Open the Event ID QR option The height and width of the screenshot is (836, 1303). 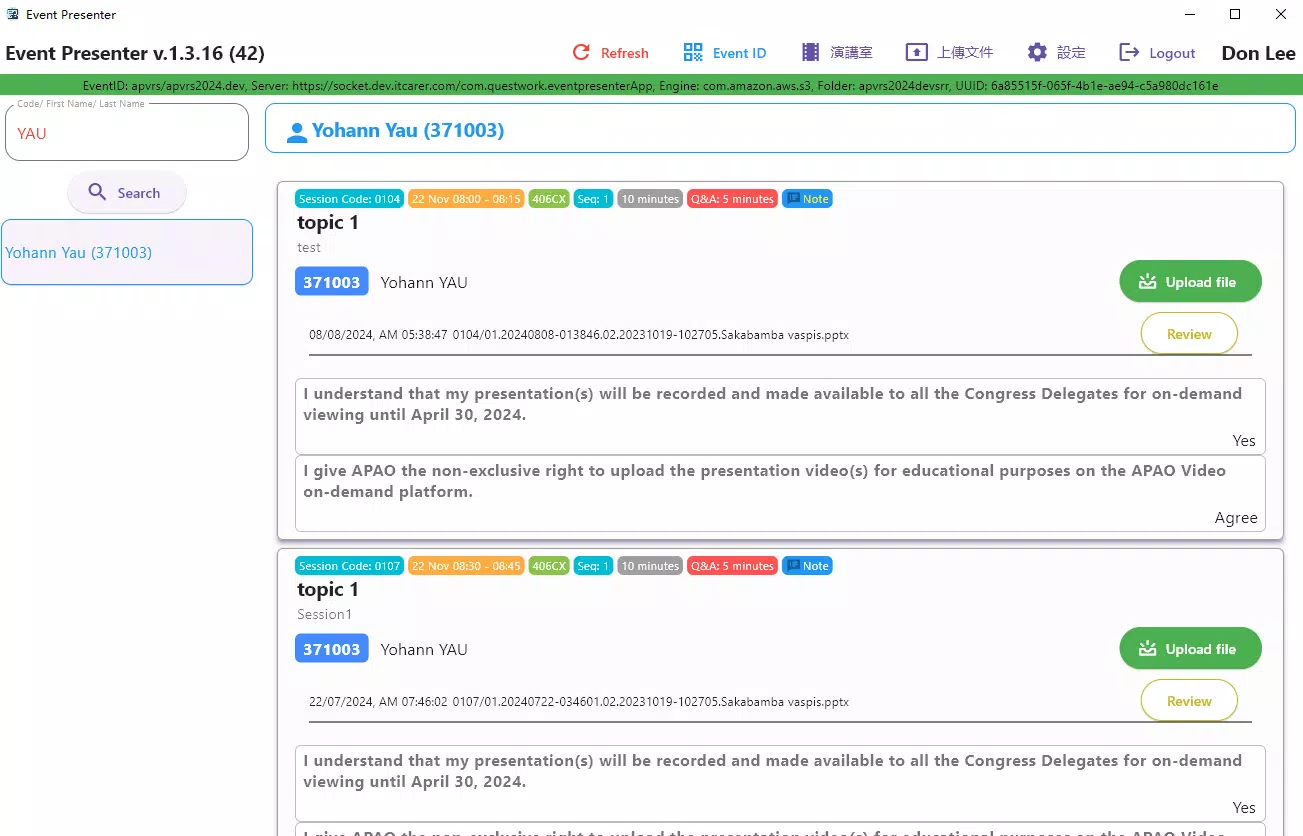(x=725, y=53)
